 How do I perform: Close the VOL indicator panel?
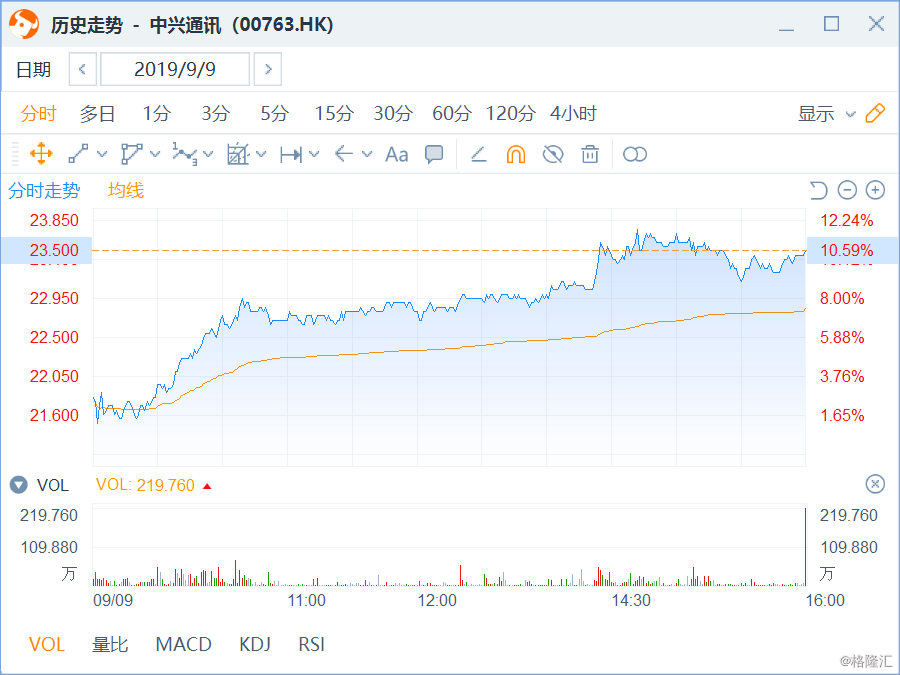(x=875, y=484)
